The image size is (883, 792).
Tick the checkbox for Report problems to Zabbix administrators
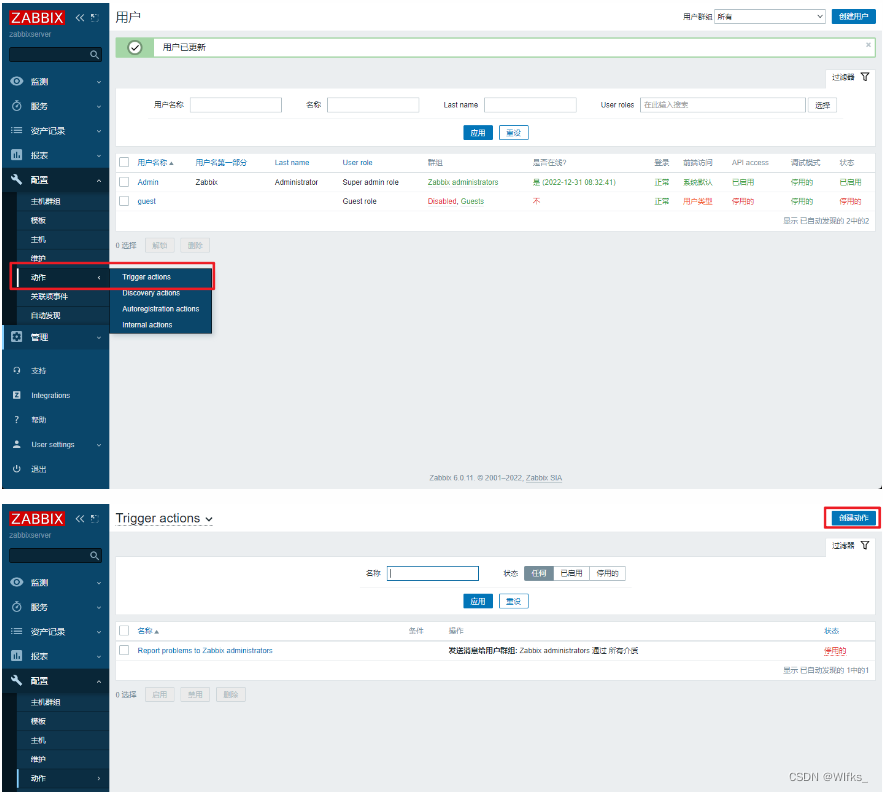click(124, 650)
